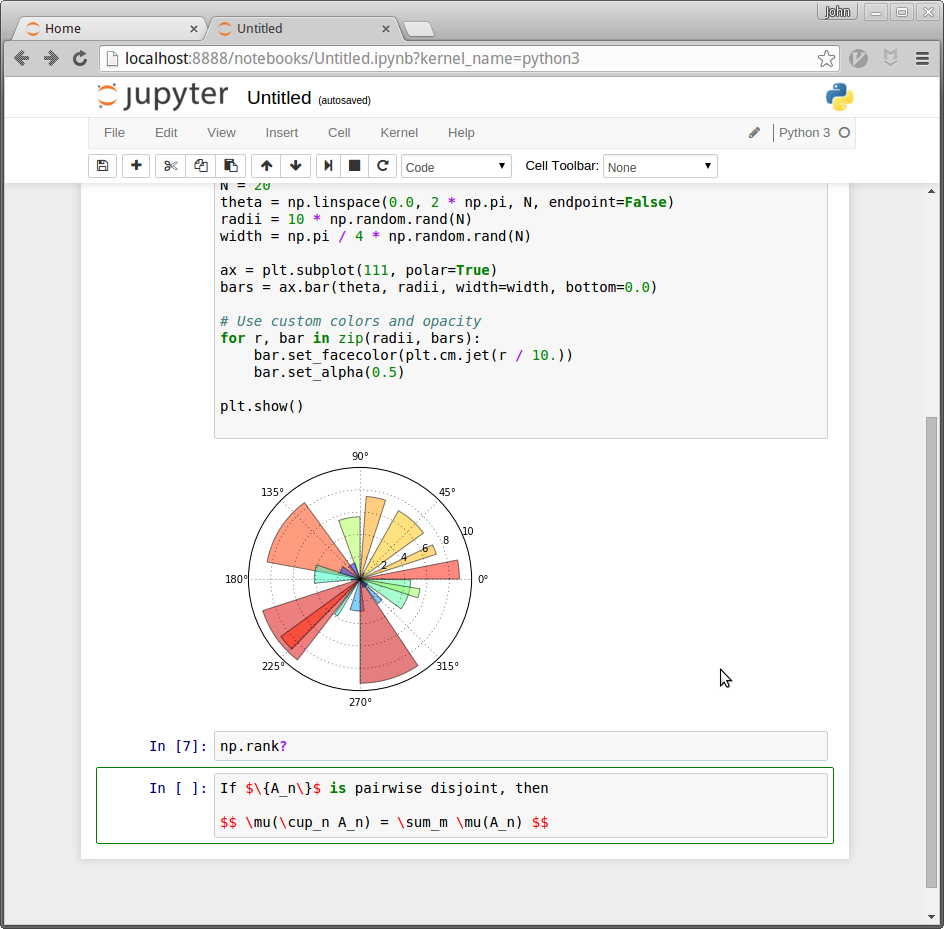Cut selected cell with scissors icon
The height and width of the screenshot is (929, 944).
click(x=171, y=166)
